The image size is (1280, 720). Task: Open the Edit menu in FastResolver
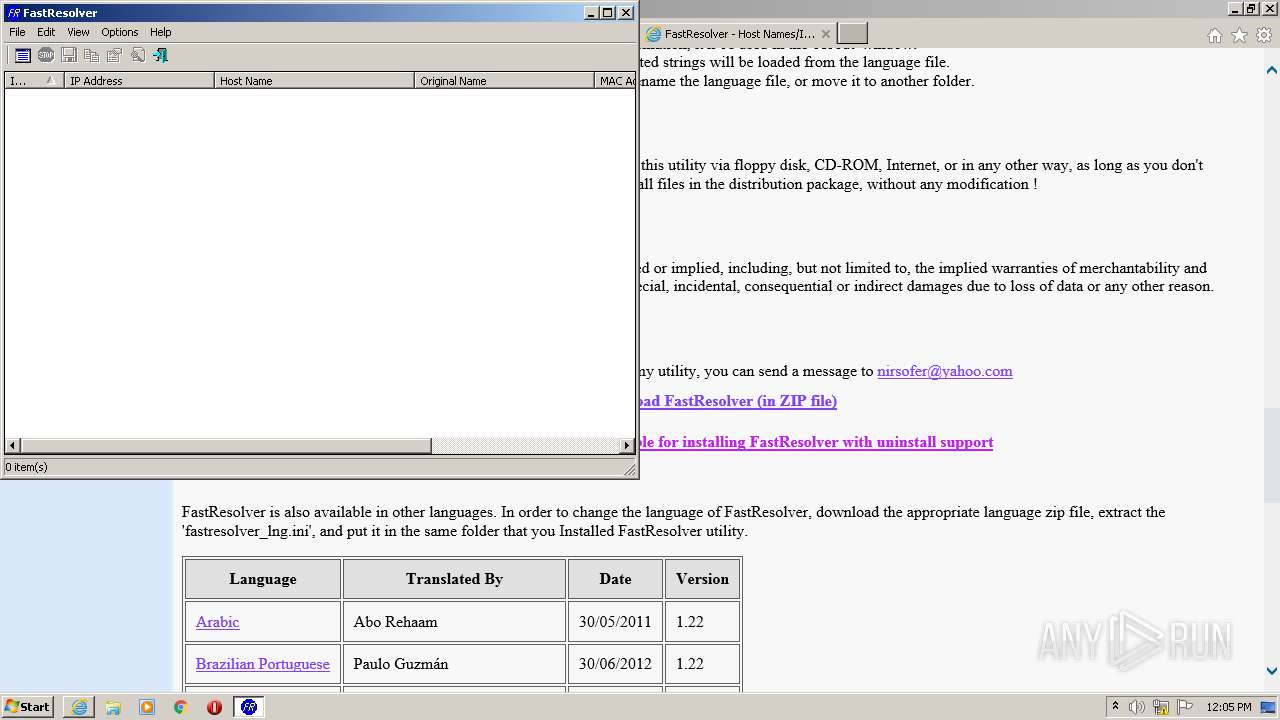pyautogui.click(x=46, y=32)
